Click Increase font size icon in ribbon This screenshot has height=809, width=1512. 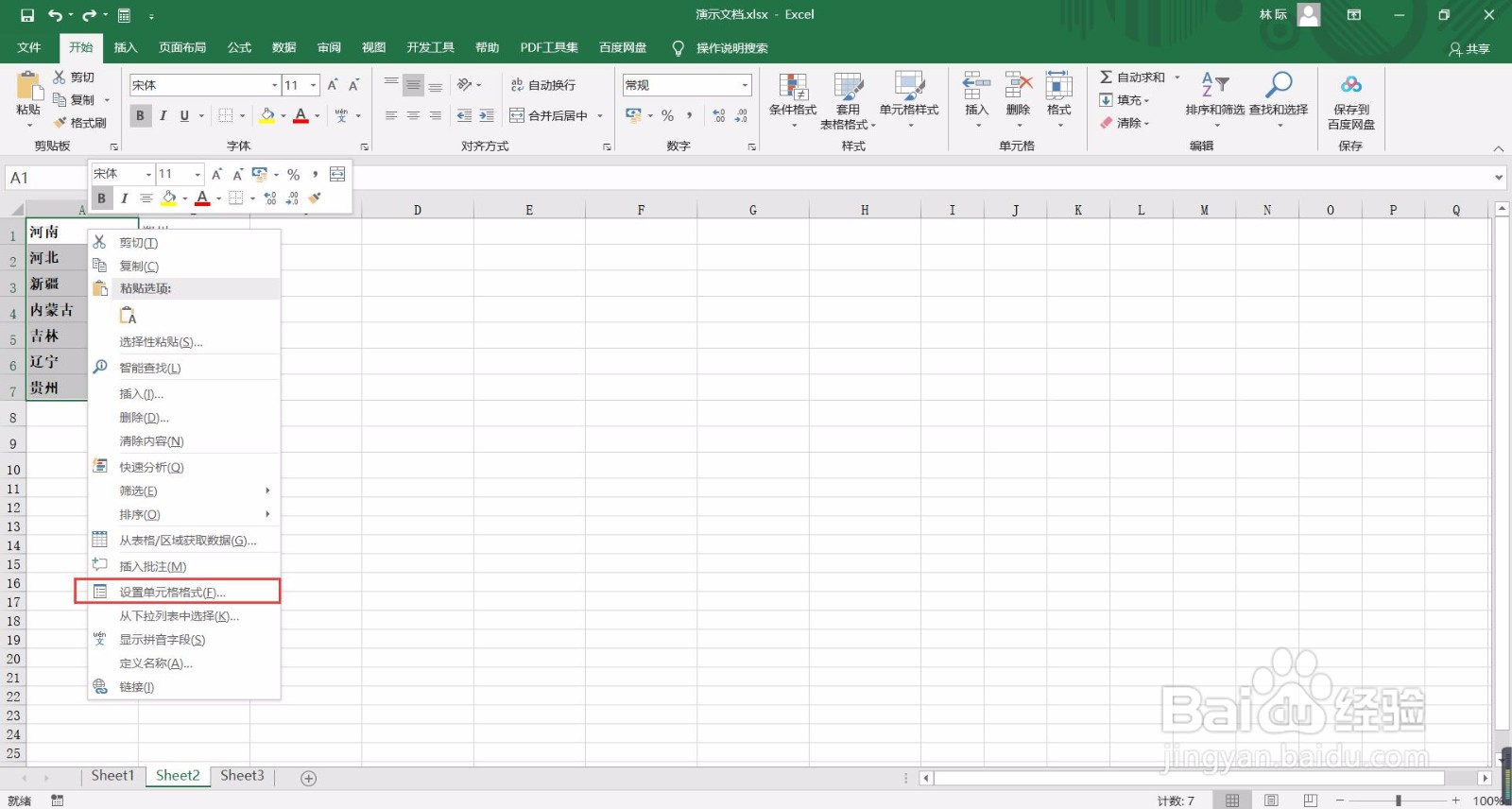pyautogui.click(x=333, y=85)
